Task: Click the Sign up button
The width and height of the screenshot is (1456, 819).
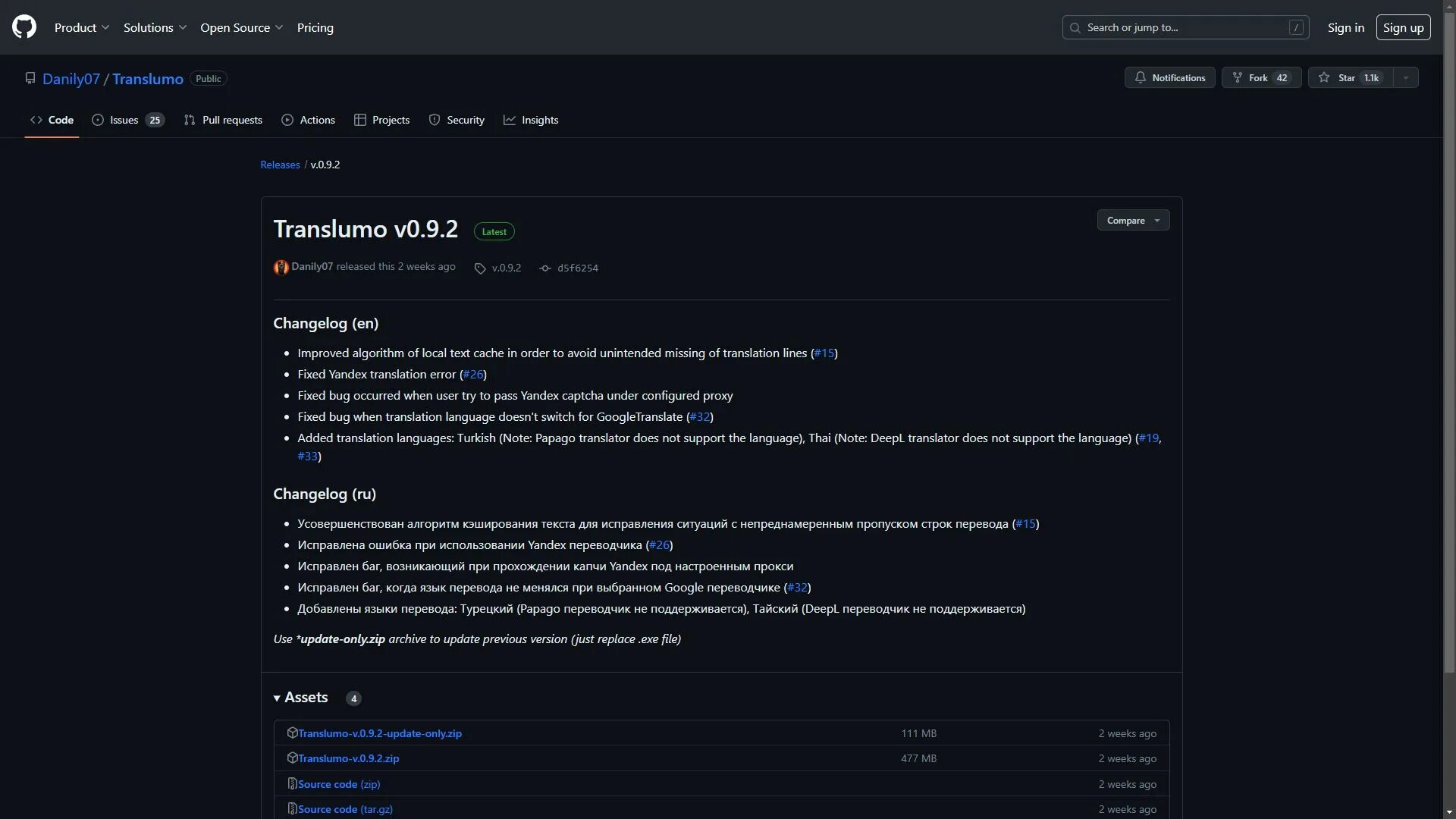Action: [x=1403, y=27]
